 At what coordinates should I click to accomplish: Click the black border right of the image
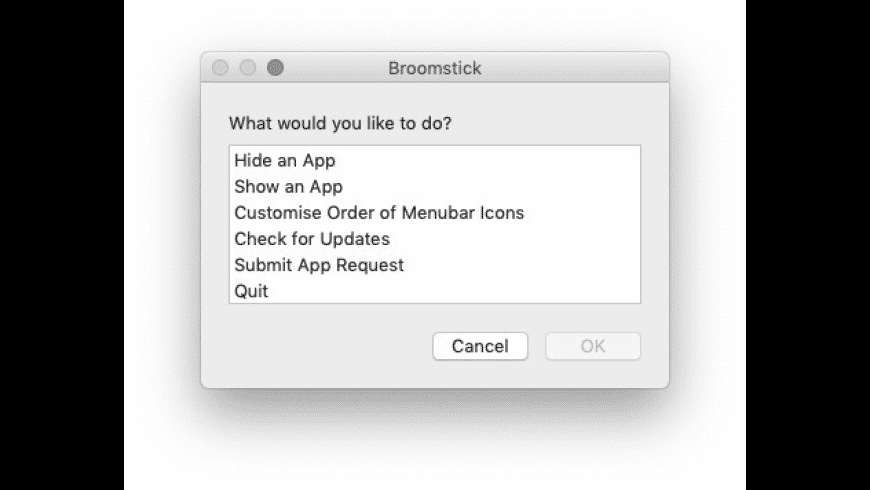click(808, 245)
